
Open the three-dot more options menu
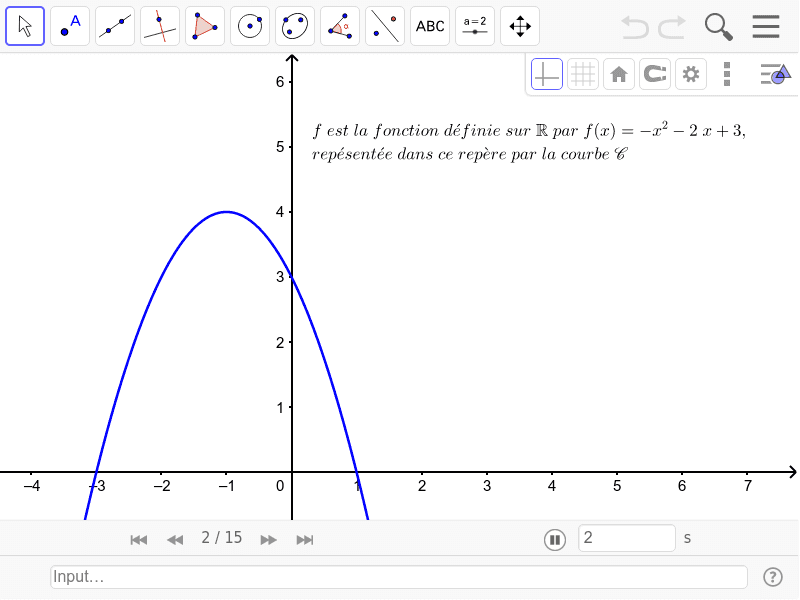tap(727, 74)
